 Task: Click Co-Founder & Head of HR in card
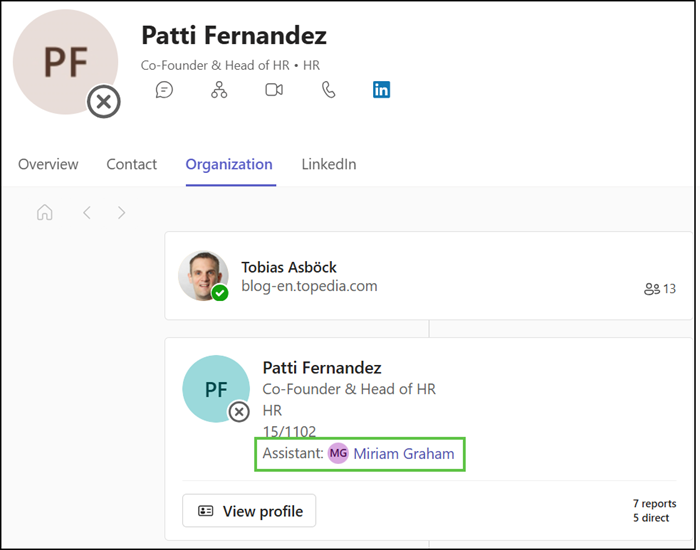pyautogui.click(x=349, y=389)
